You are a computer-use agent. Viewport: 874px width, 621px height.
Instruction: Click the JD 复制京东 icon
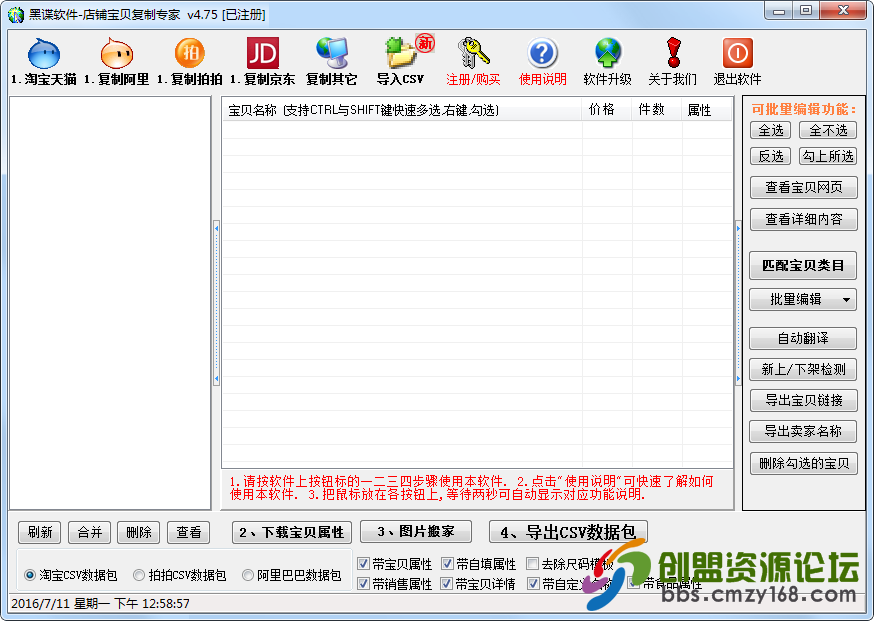click(x=263, y=53)
